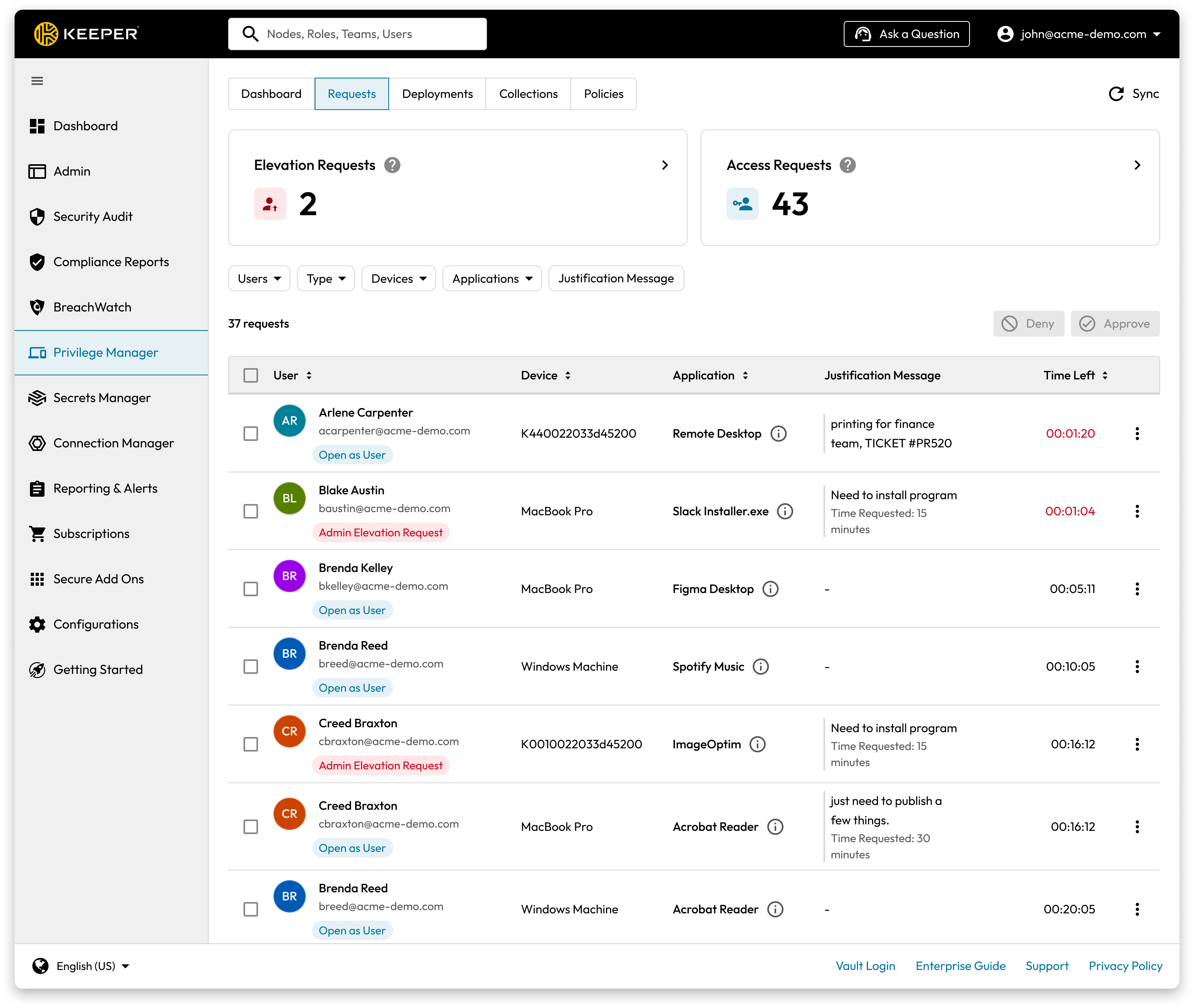The height and width of the screenshot is (1008, 1194).
Task: Toggle the select-all checkbox in table header
Action: coord(251,375)
